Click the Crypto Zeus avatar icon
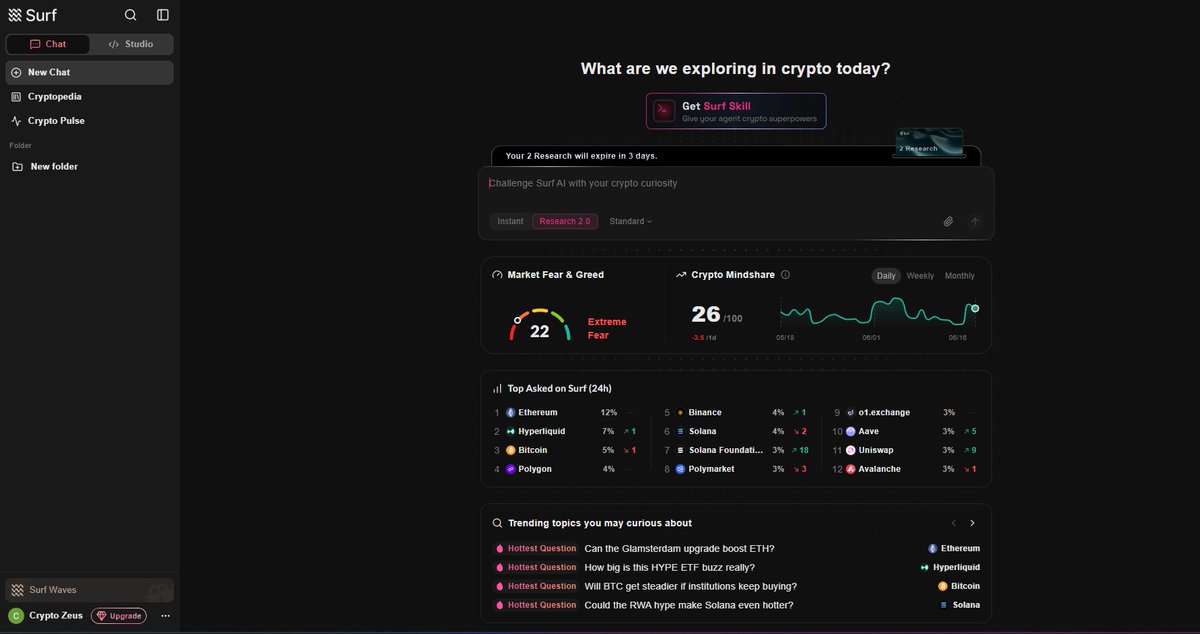Viewport: 1200px width, 634px height. pos(16,616)
